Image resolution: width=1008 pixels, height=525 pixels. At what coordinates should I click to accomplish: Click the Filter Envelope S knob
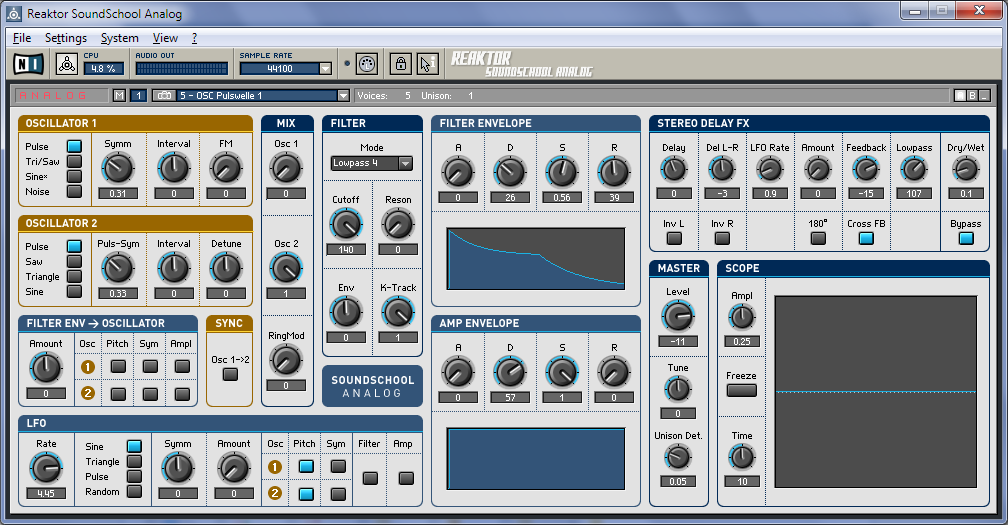[x=562, y=172]
